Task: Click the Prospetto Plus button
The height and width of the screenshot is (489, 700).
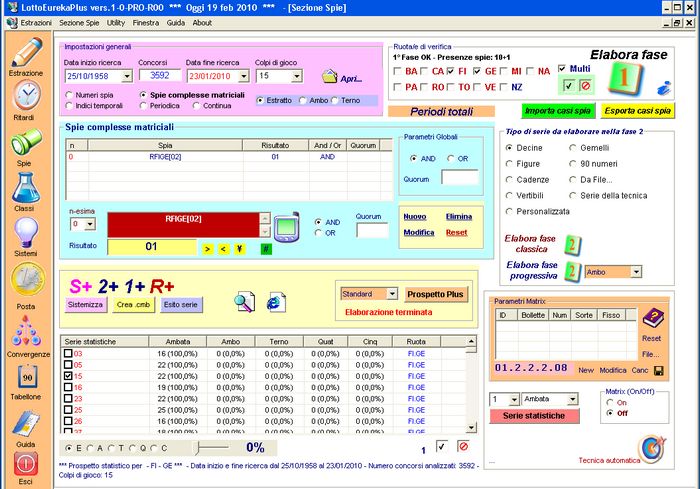Action: pos(435,294)
